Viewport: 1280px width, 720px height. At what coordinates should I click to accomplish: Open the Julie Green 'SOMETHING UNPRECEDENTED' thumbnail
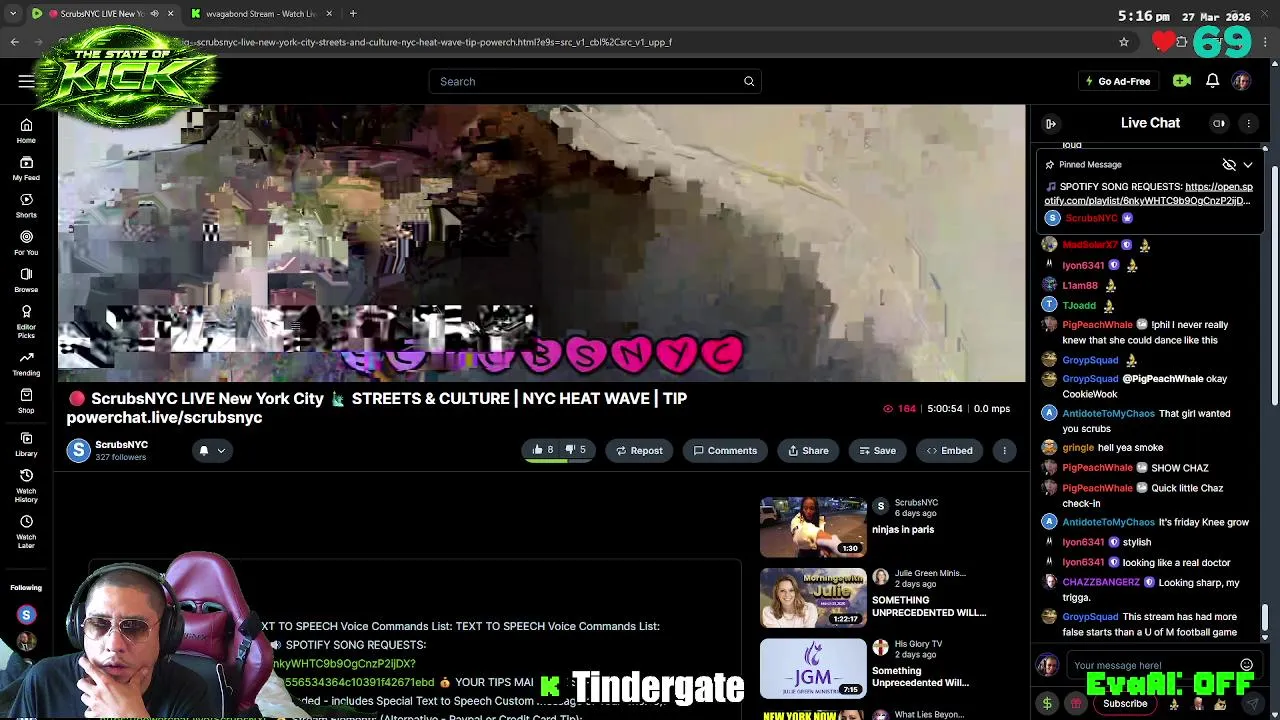(813, 598)
